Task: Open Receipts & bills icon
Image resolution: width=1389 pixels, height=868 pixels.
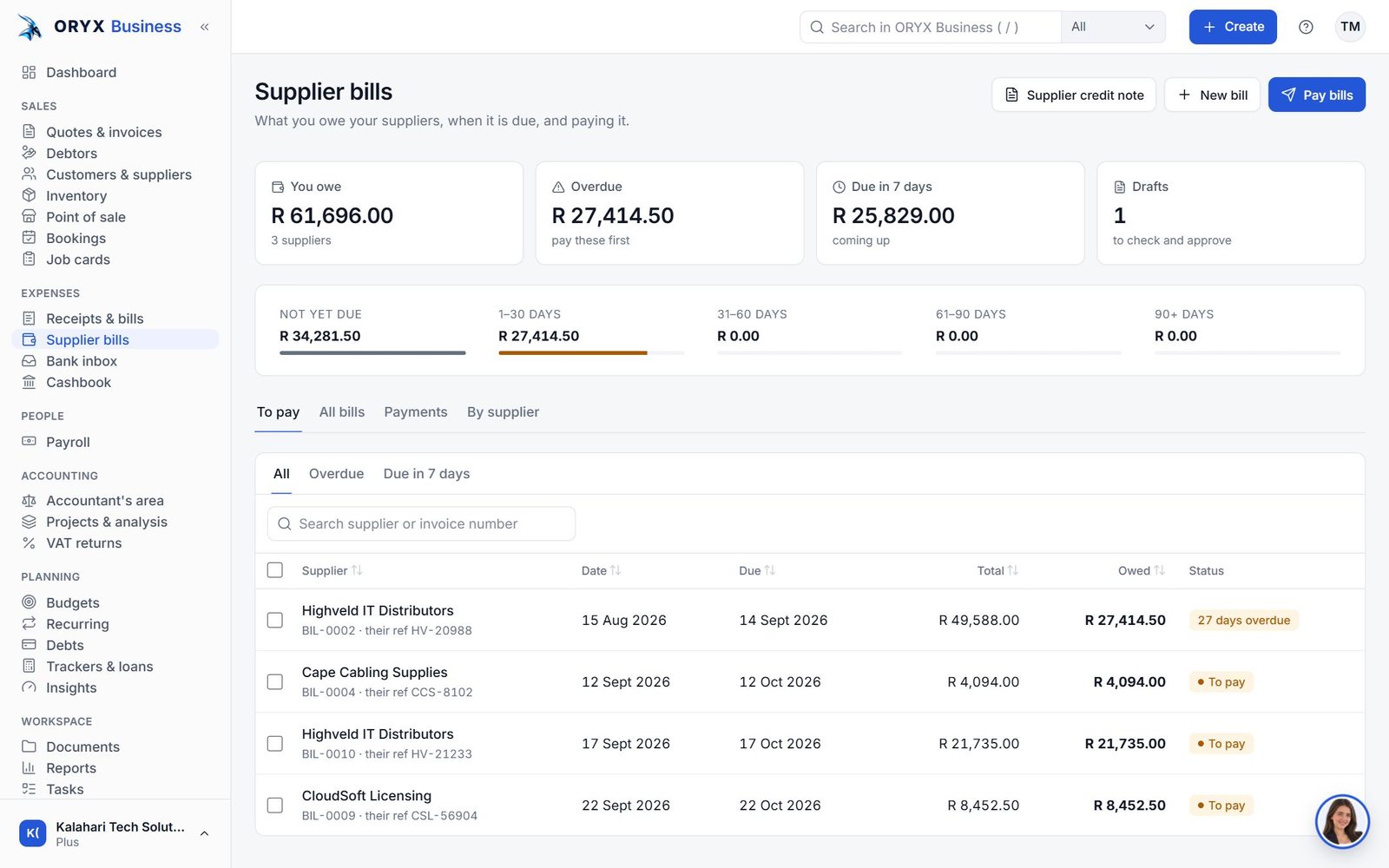Action: [x=29, y=319]
